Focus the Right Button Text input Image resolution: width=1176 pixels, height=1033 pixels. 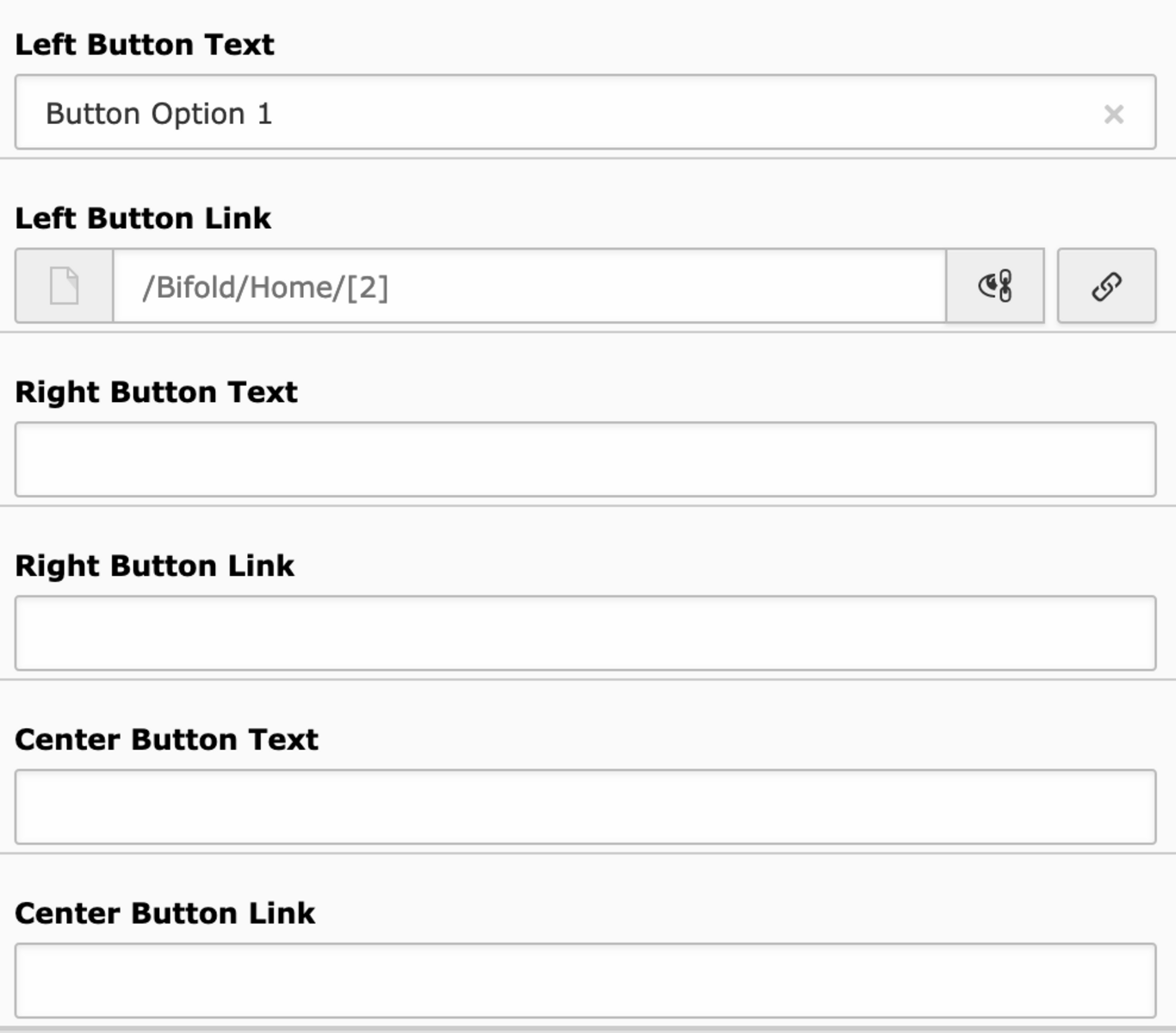tap(585, 460)
